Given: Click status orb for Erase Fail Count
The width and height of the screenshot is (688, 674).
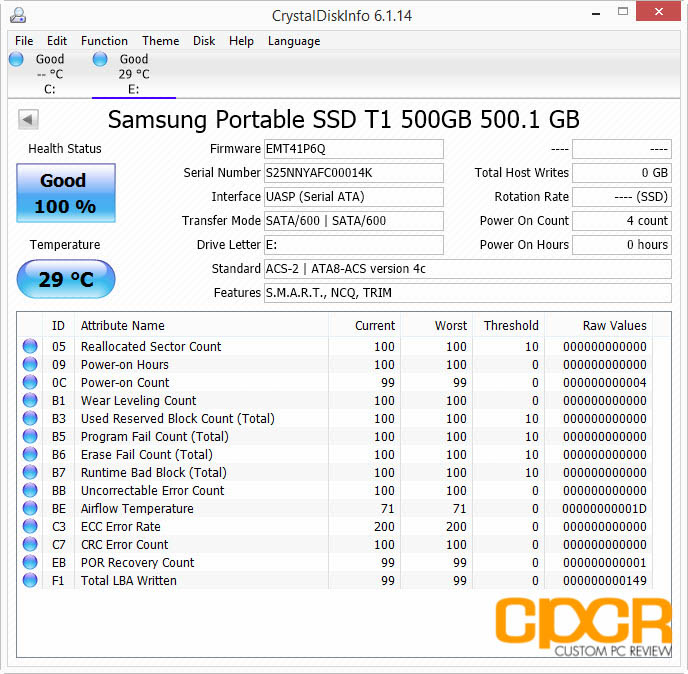Looking at the screenshot, I should (30, 454).
